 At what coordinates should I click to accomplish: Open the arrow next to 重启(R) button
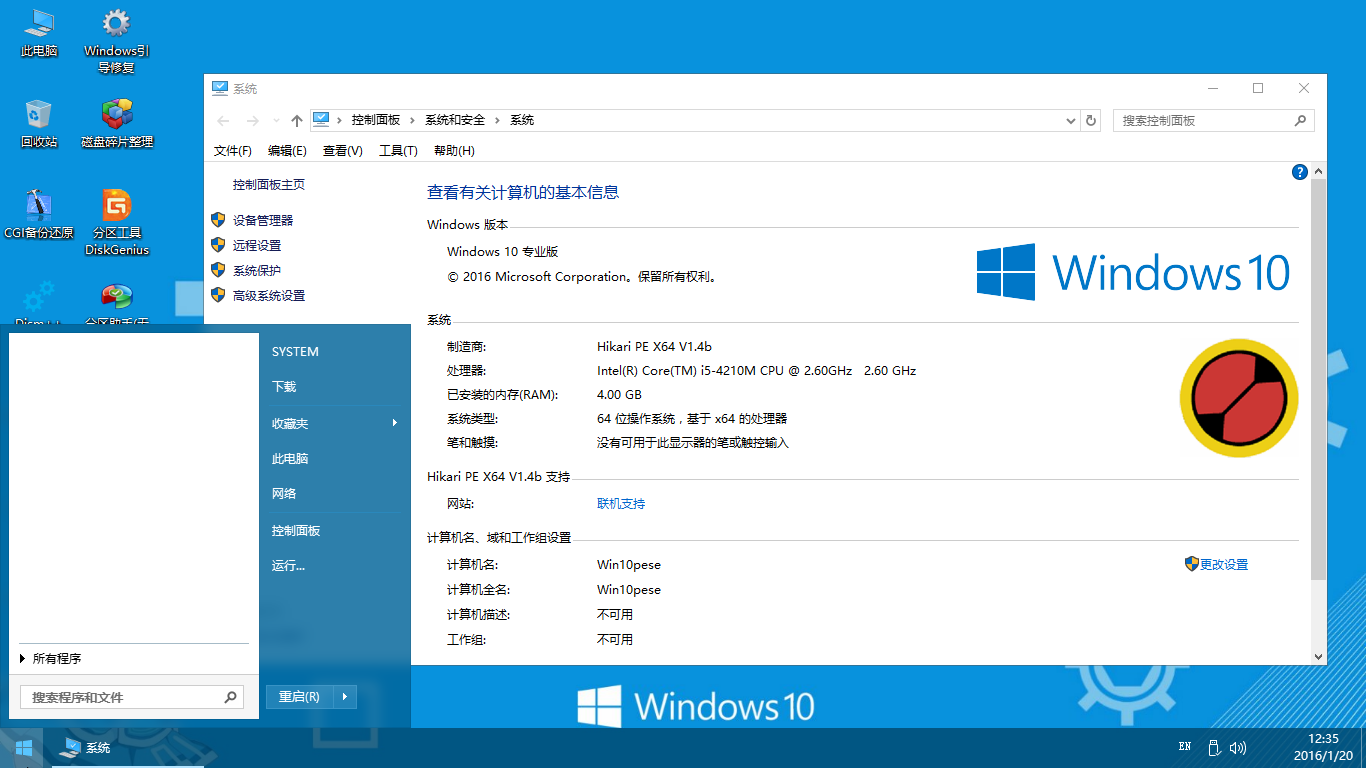(344, 697)
